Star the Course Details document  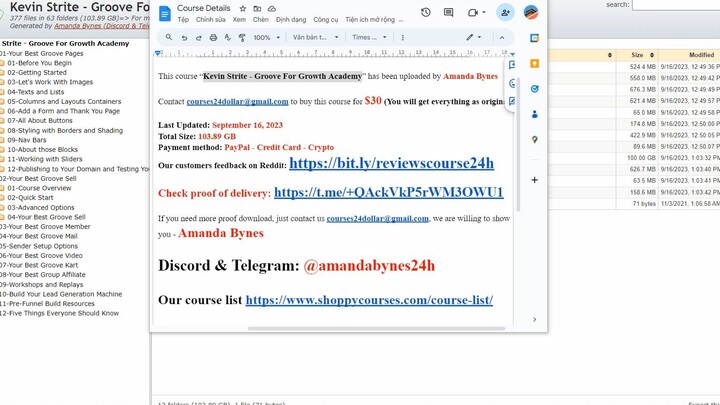(242, 8)
